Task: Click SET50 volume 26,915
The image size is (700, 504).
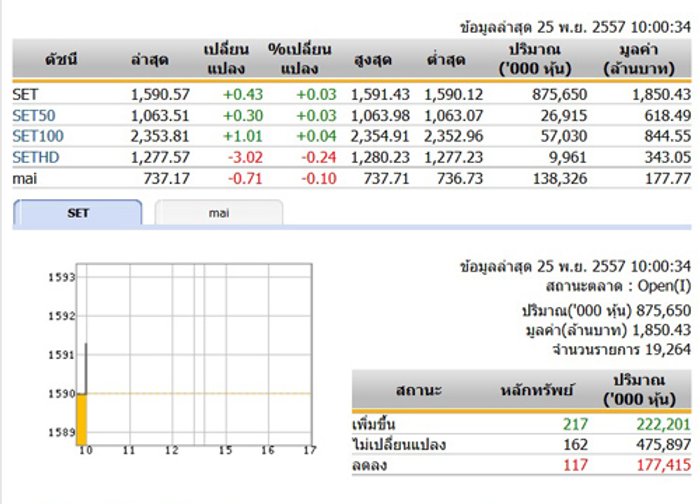Action: tap(564, 116)
